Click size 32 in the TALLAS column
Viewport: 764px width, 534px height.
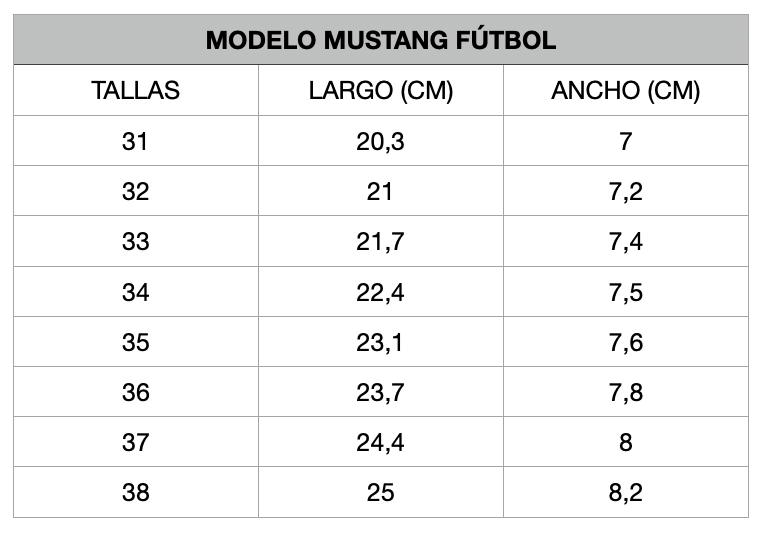135,191
